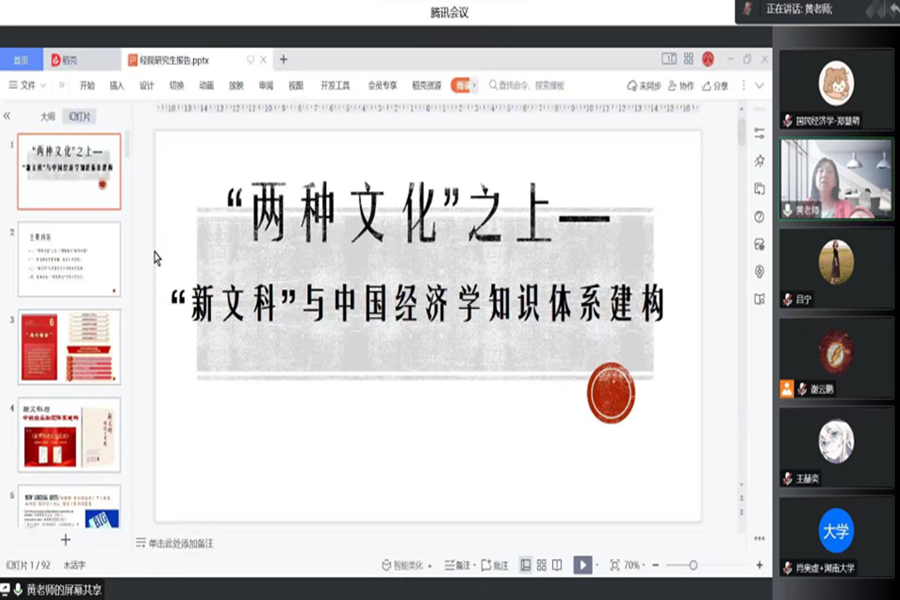The width and height of the screenshot is (900, 600).
Task: Click the fit-to-window zoom icon
Action: click(614, 565)
